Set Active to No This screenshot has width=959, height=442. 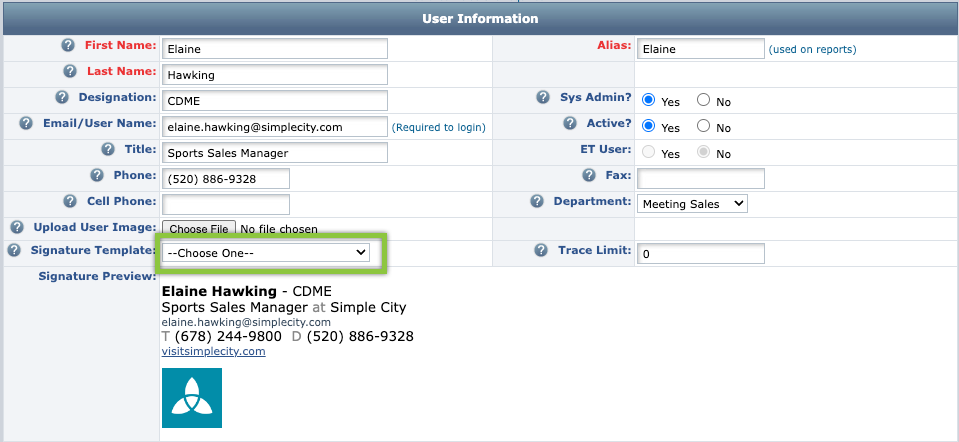tap(703, 126)
